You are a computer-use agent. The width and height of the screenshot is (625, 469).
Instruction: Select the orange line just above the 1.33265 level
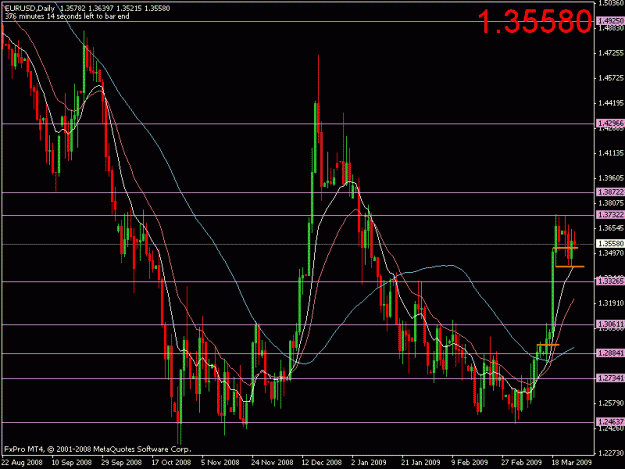click(x=570, y=266)
